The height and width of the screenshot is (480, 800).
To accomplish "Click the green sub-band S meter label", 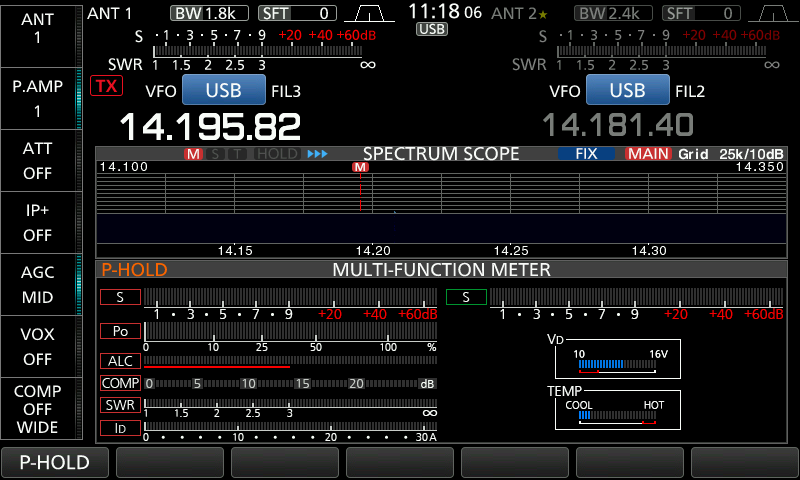I will 466,297.
